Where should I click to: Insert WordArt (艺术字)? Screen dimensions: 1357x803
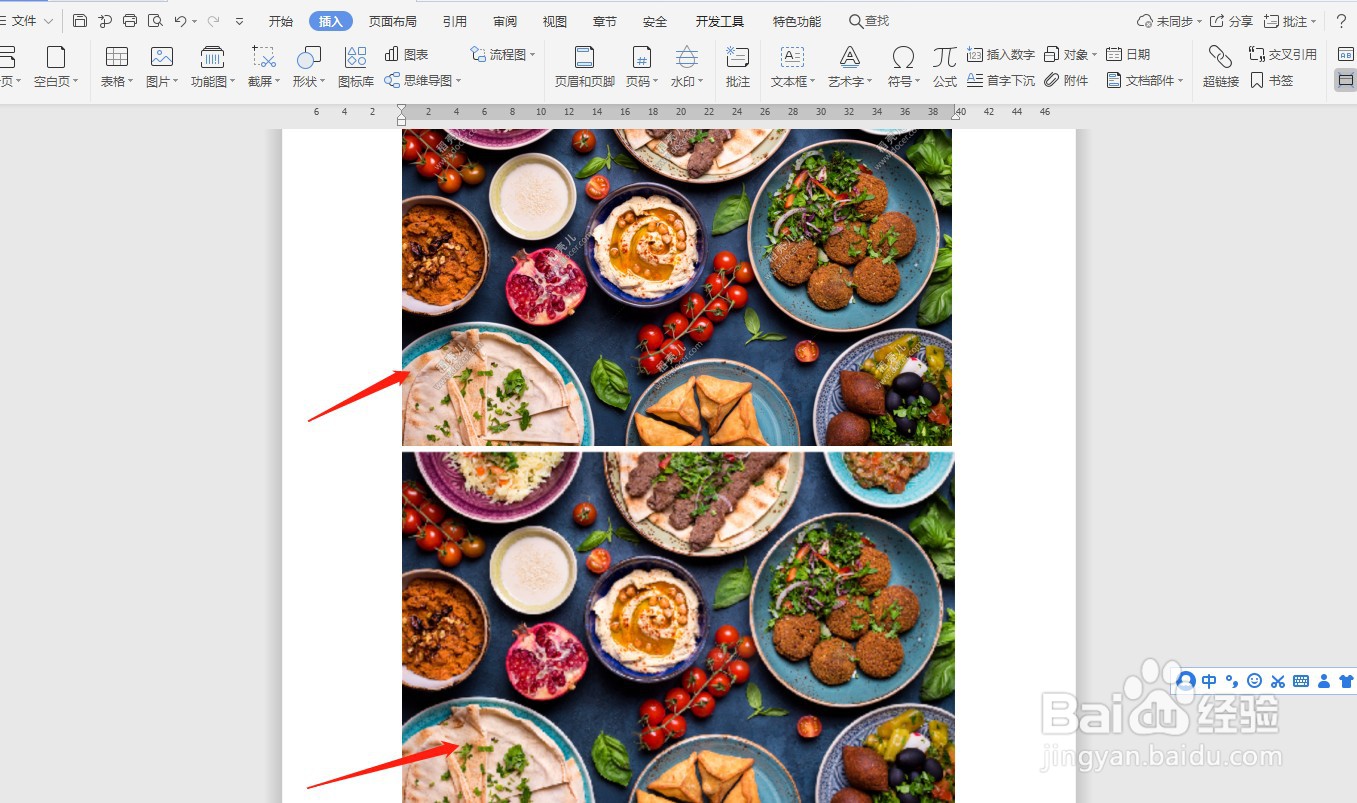850,67
